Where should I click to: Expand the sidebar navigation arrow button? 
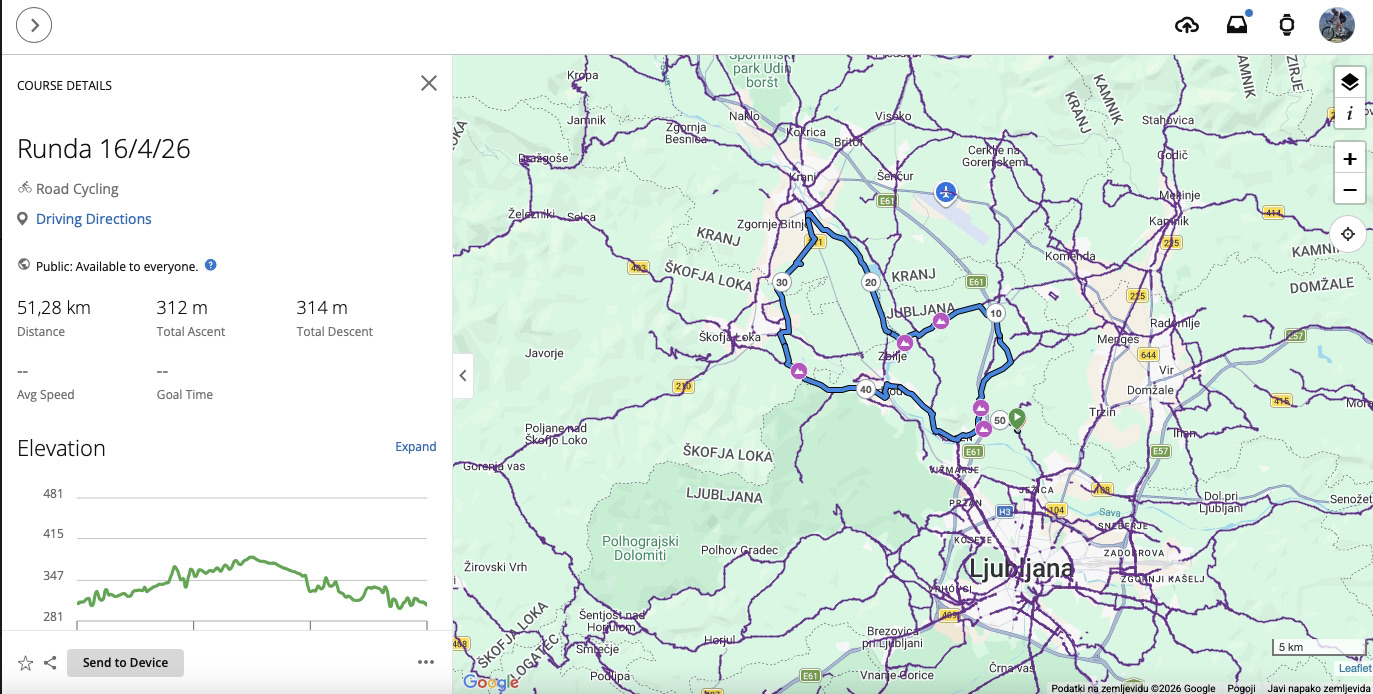(x=35, y=25)
